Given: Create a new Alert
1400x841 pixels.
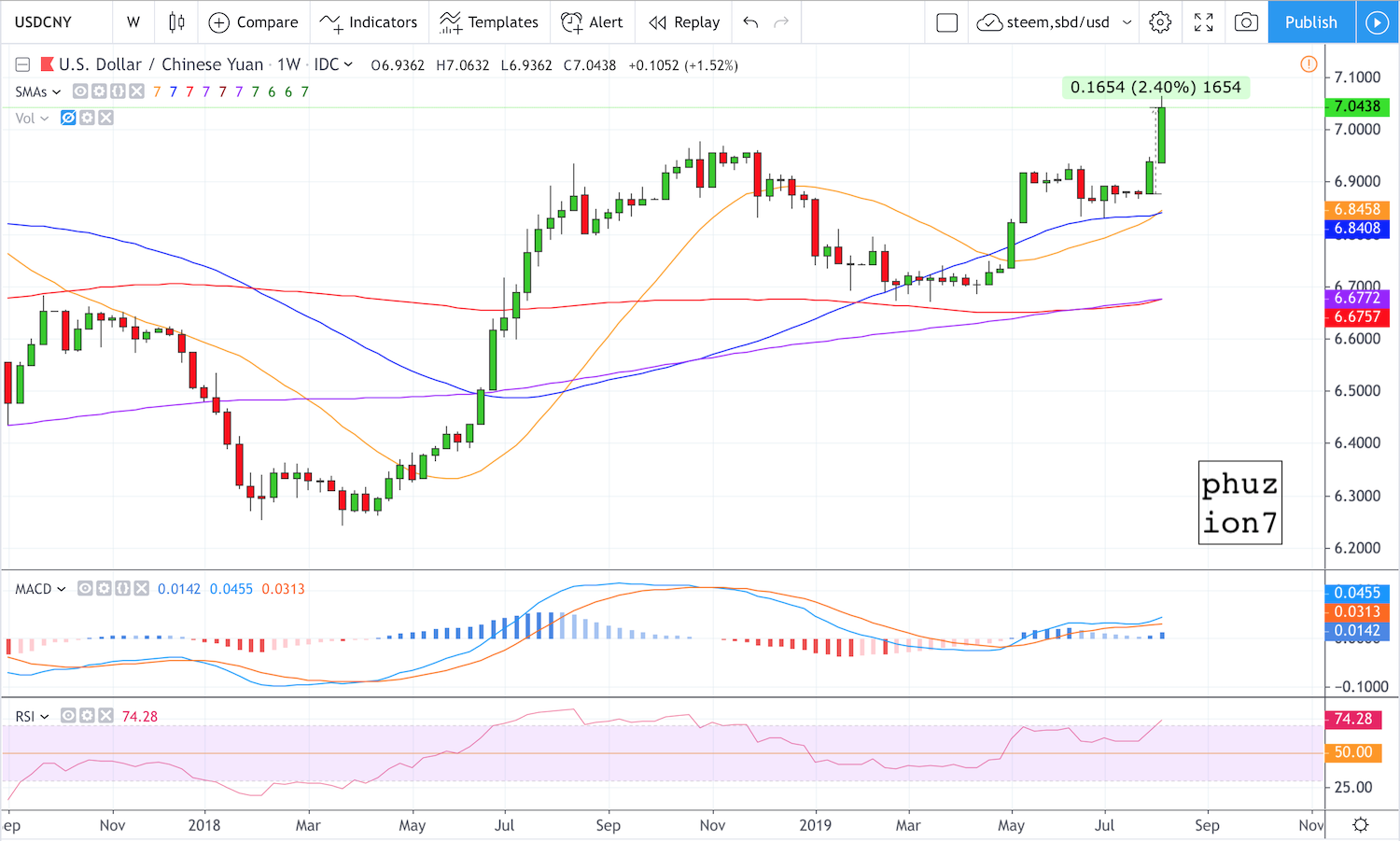Looking at the screenshot, I should point(592,22).
